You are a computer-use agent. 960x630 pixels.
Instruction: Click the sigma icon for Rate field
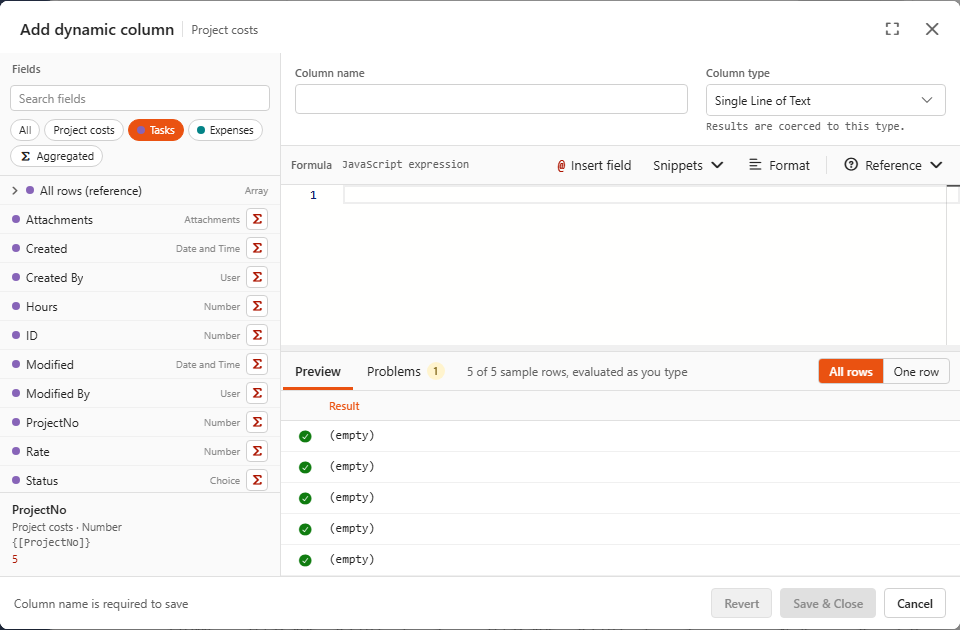(x=257, y=451)
